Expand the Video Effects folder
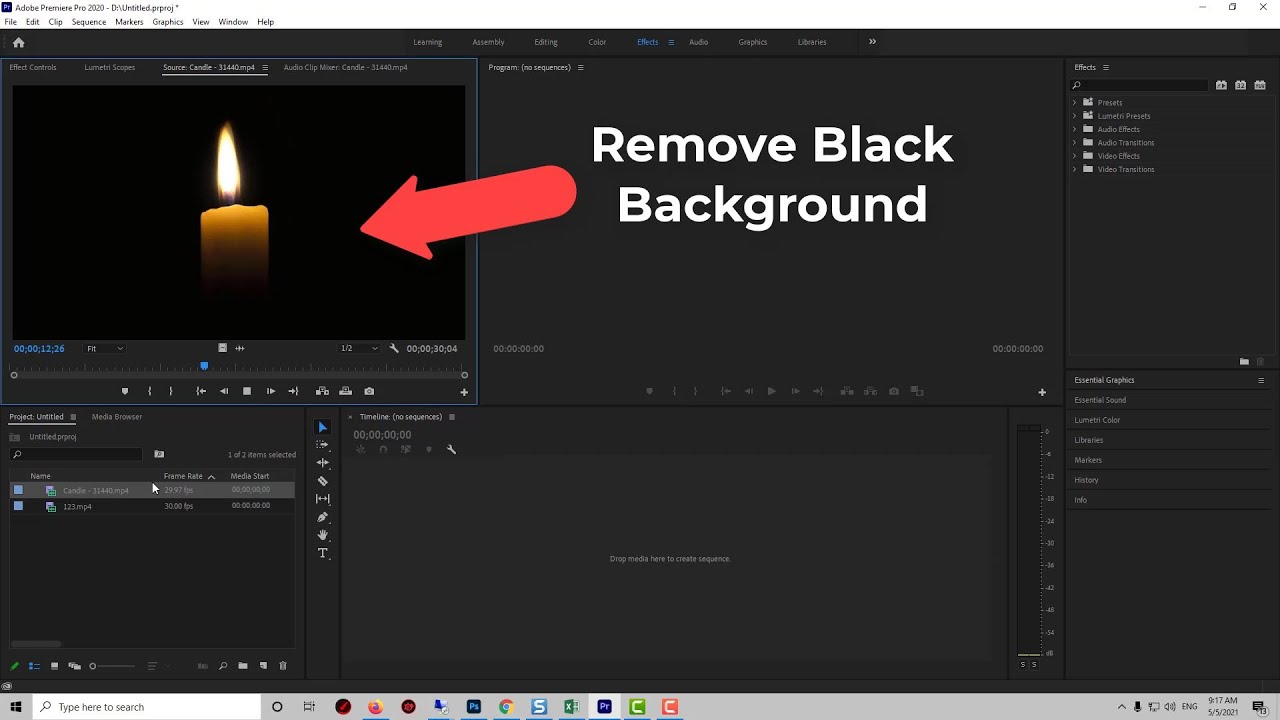The image size is (1280, 720). tap(1075, 156)
